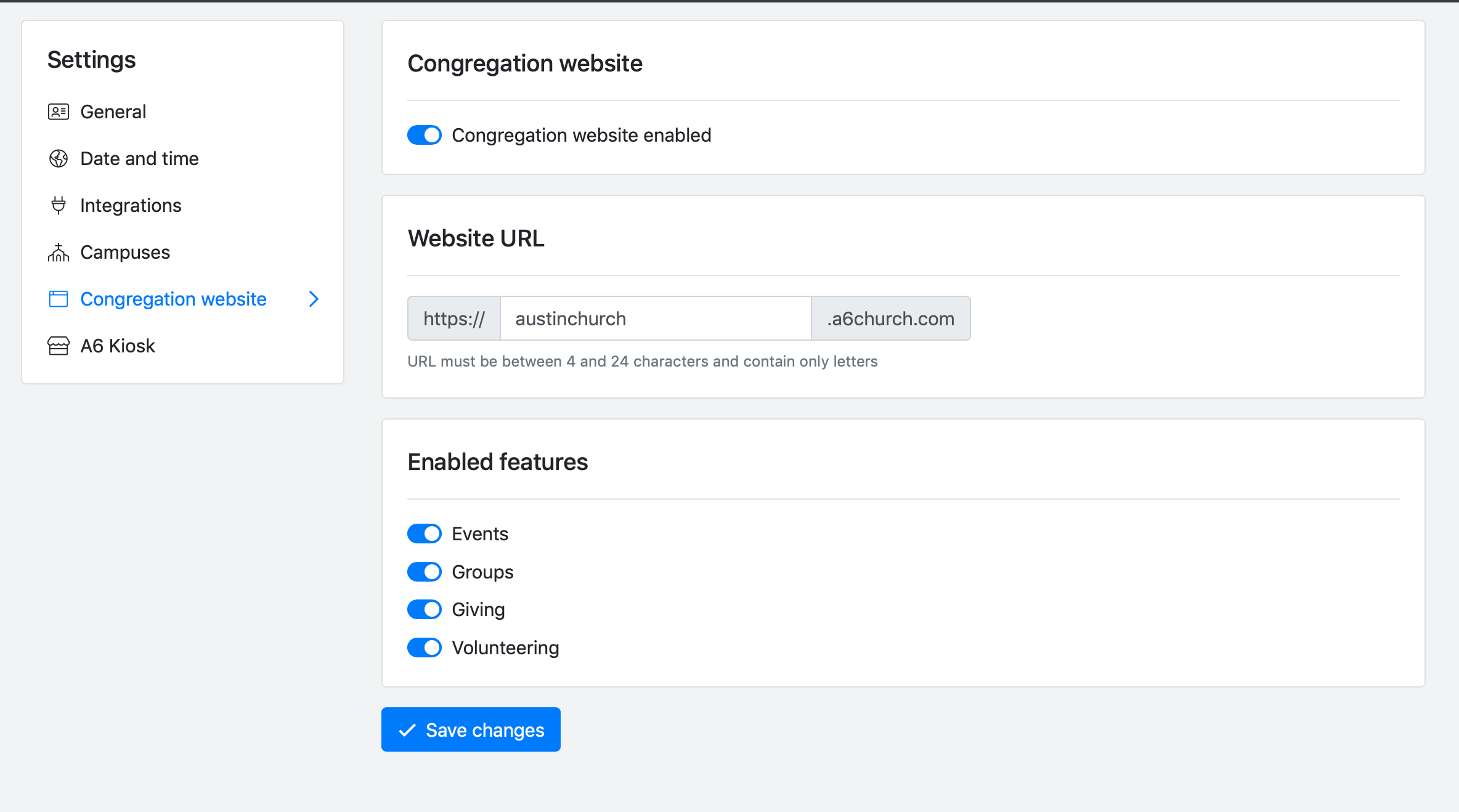
Task: Go to Campuses settings page
Action: coord(125,252)
